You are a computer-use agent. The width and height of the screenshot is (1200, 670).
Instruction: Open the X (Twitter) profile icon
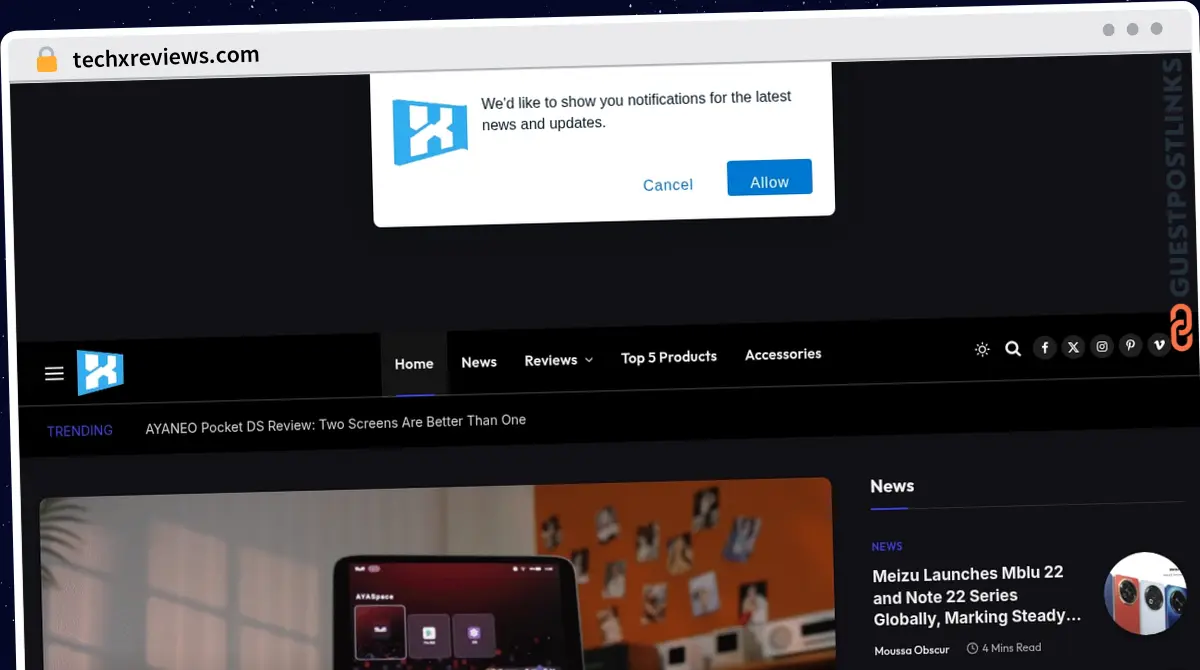tap(1073, 347)
